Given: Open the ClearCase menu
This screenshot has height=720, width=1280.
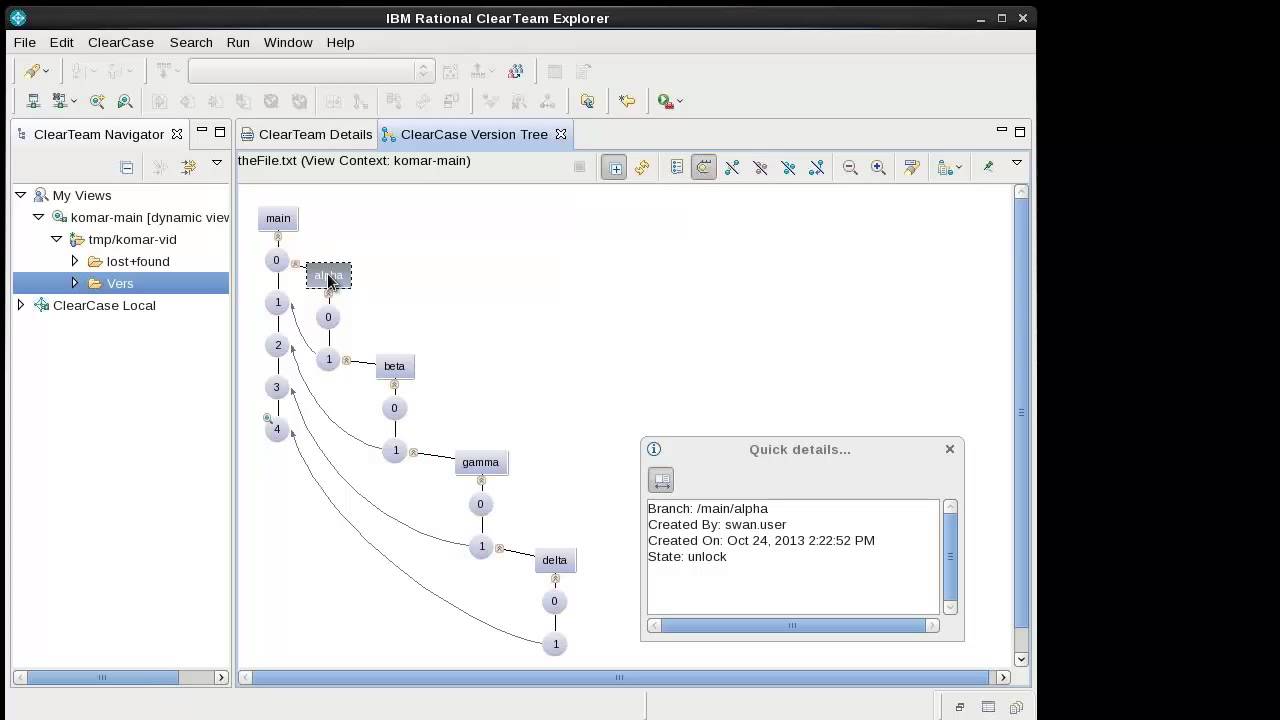Looking at the screenshot, I should (121, 42).
